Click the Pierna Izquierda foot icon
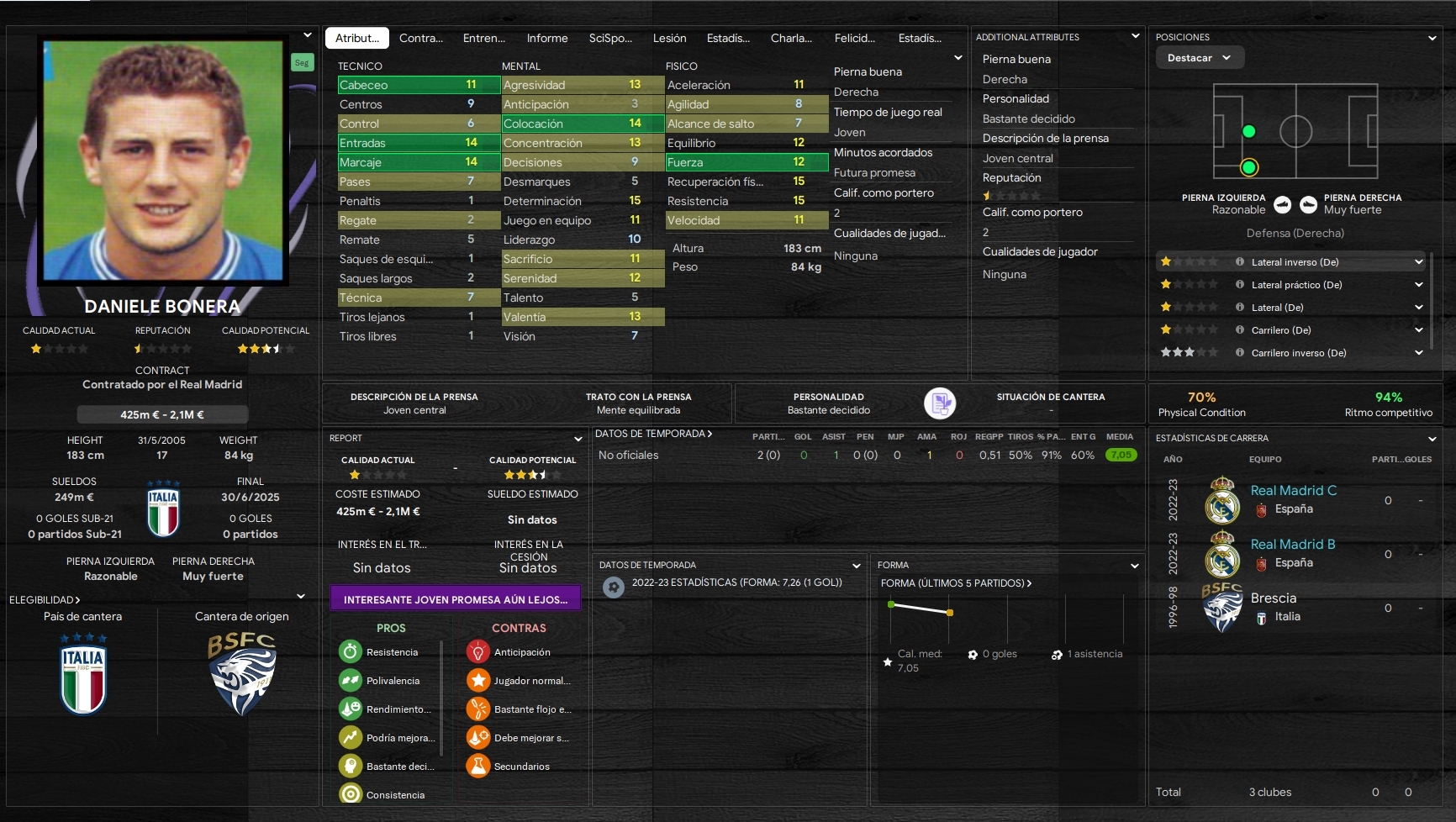The width and height of the screenshot is (1456, 822). coord(1283,204)
